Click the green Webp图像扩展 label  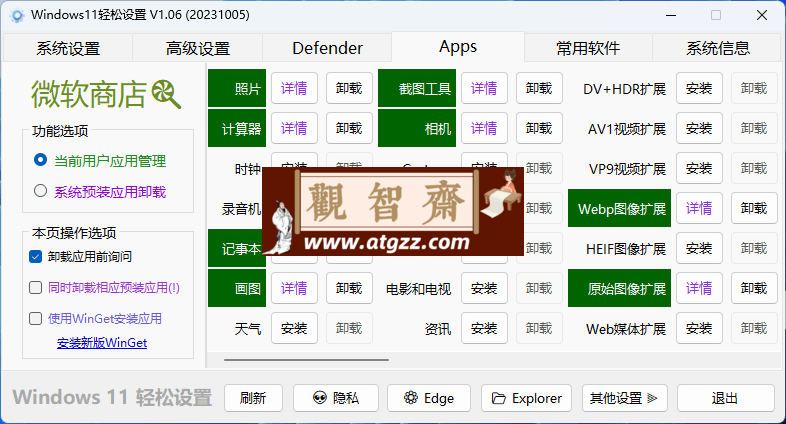620,208
